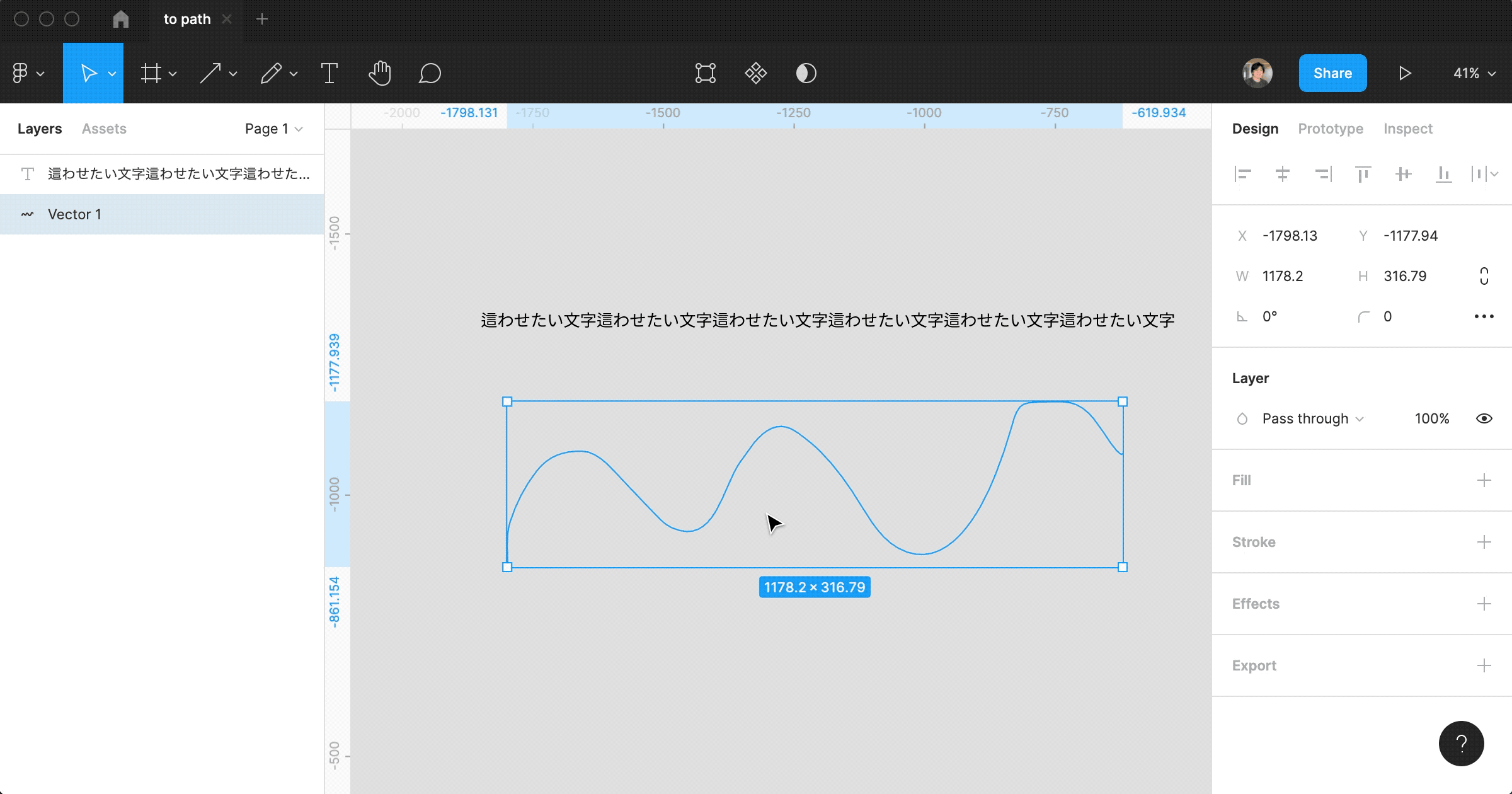Switch to the Prototype tab

point(1331,129)
